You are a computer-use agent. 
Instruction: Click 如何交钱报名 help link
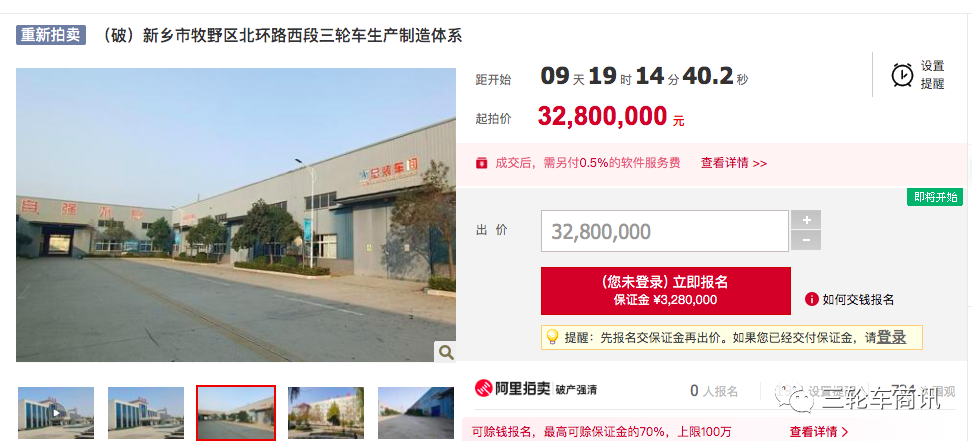click(858, 300)
